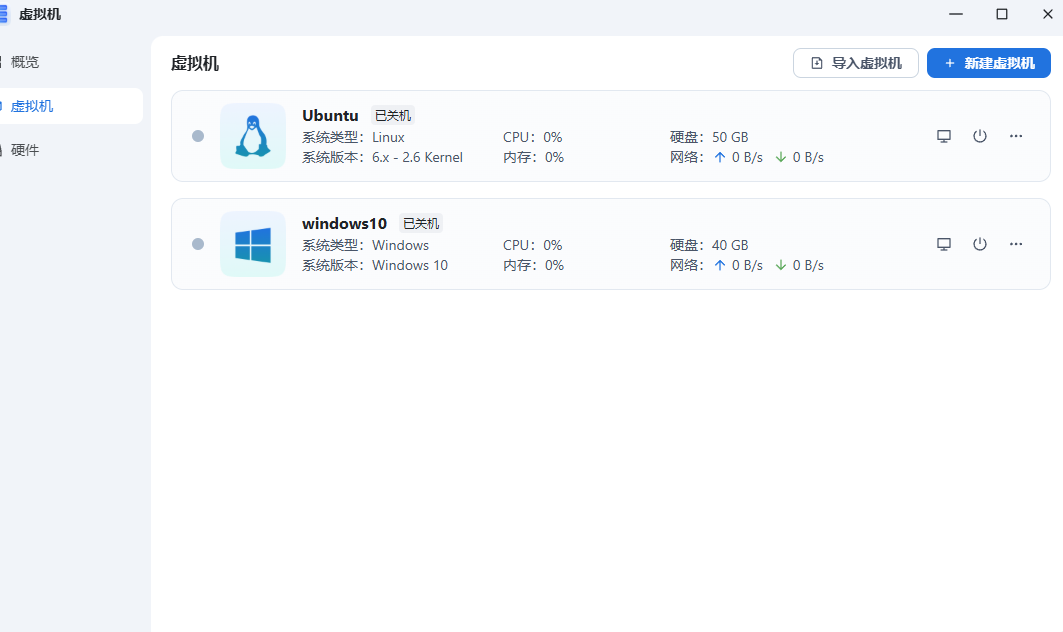
Task: Open the windows10 VM console monitor icon
Action: (944, 244)
